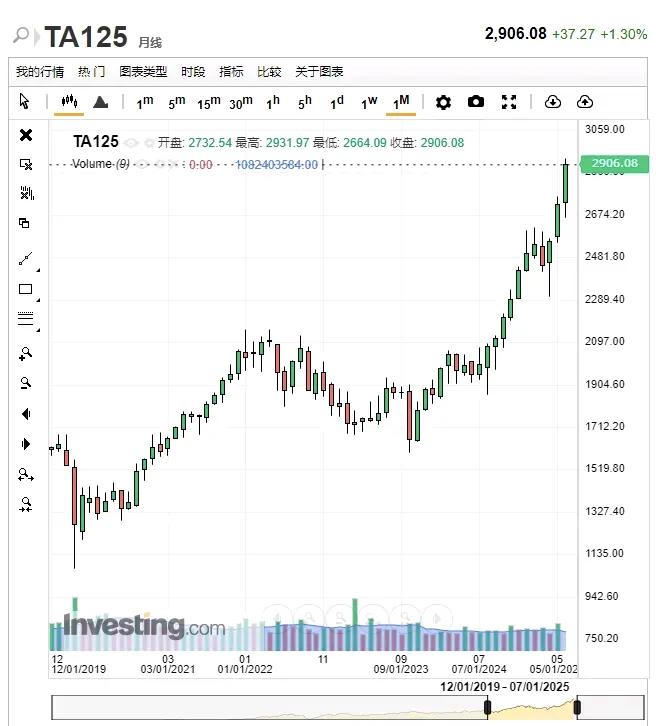Set timeframe to 1w
The width and height of the screenshot is (656, 726).
click(x=369, y=102)
